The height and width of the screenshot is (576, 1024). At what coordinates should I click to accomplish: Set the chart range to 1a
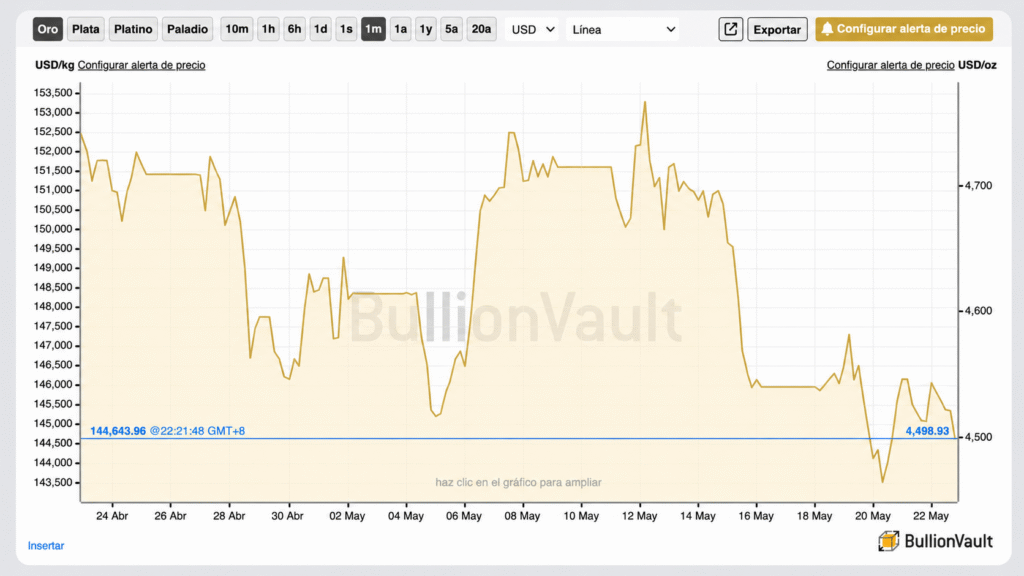(400, 29)
